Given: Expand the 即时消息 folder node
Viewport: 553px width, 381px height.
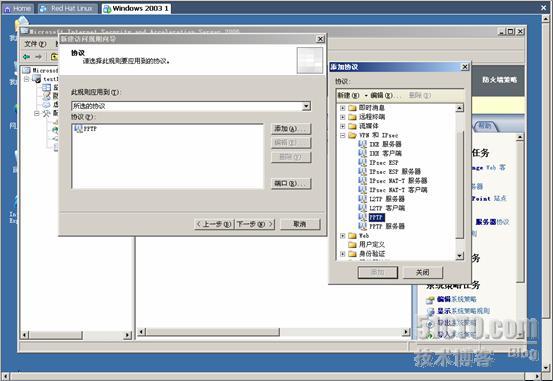Looking at the screenshot, I should pos(342,108).
